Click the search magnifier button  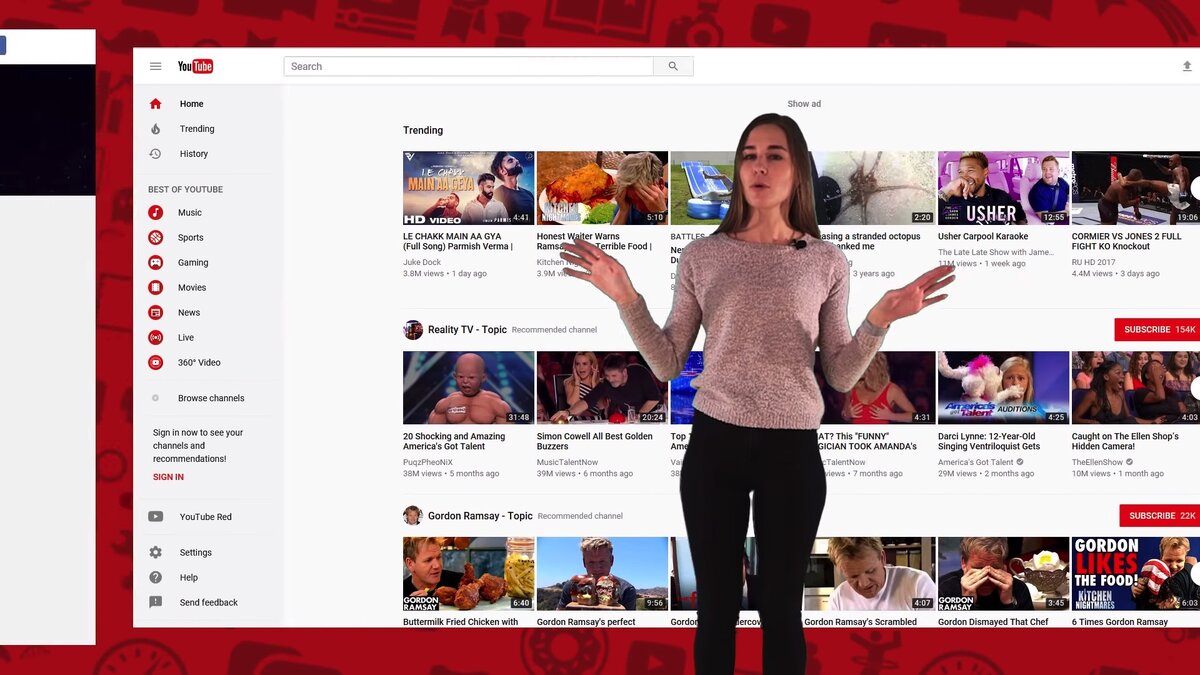[x=673, y=66]
